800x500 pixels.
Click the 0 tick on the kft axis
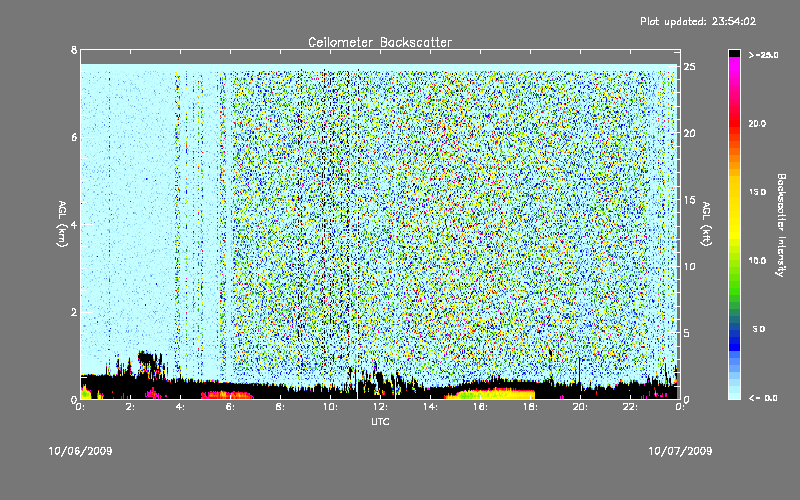[x=687, y=399]
